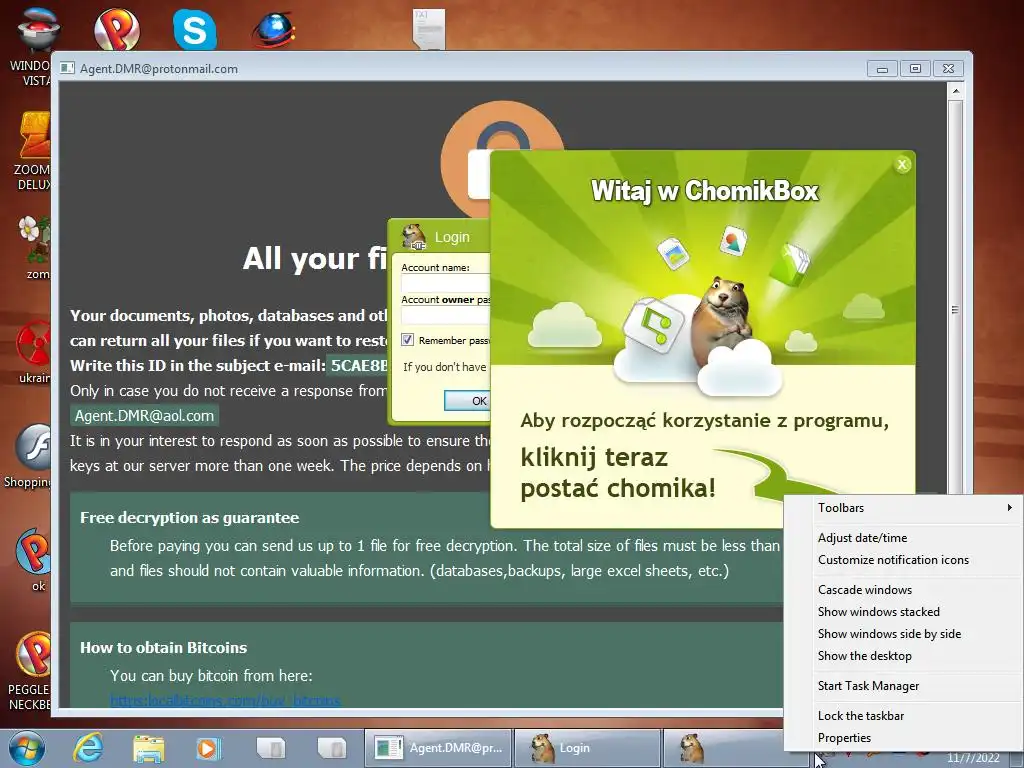This screenshot has width=1024, height=768.
Task: Close the Agent.DMR@protonmail.com window
Action: tap(948, 69)
